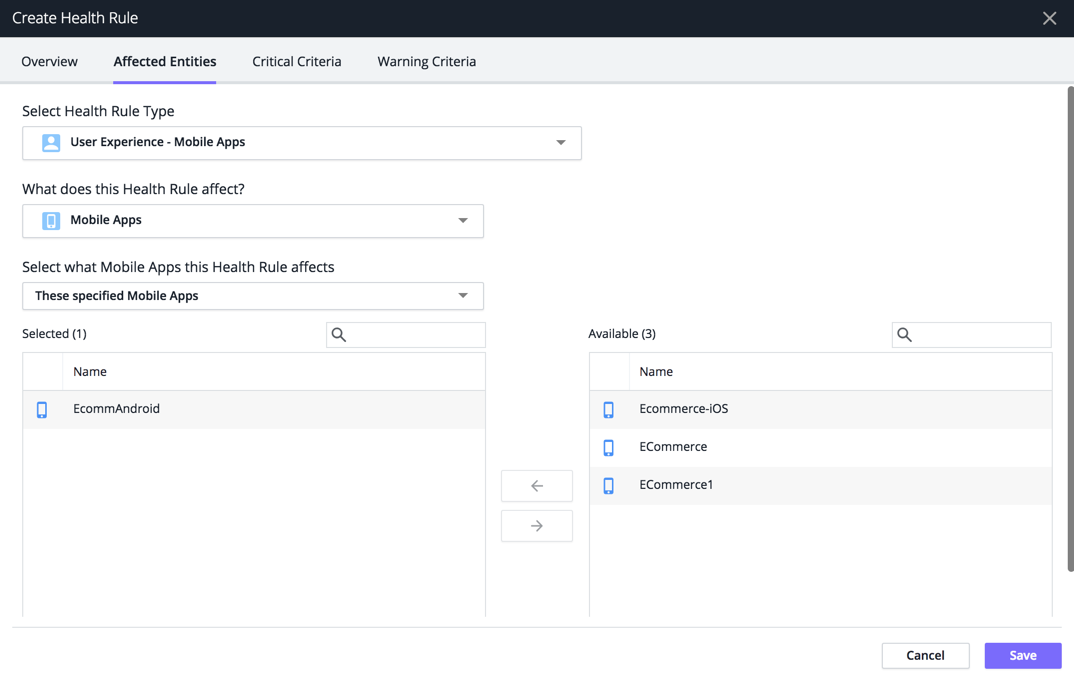
Task: Click the Ecommerce-iOS phone icon
Action: tap(608, 409)
